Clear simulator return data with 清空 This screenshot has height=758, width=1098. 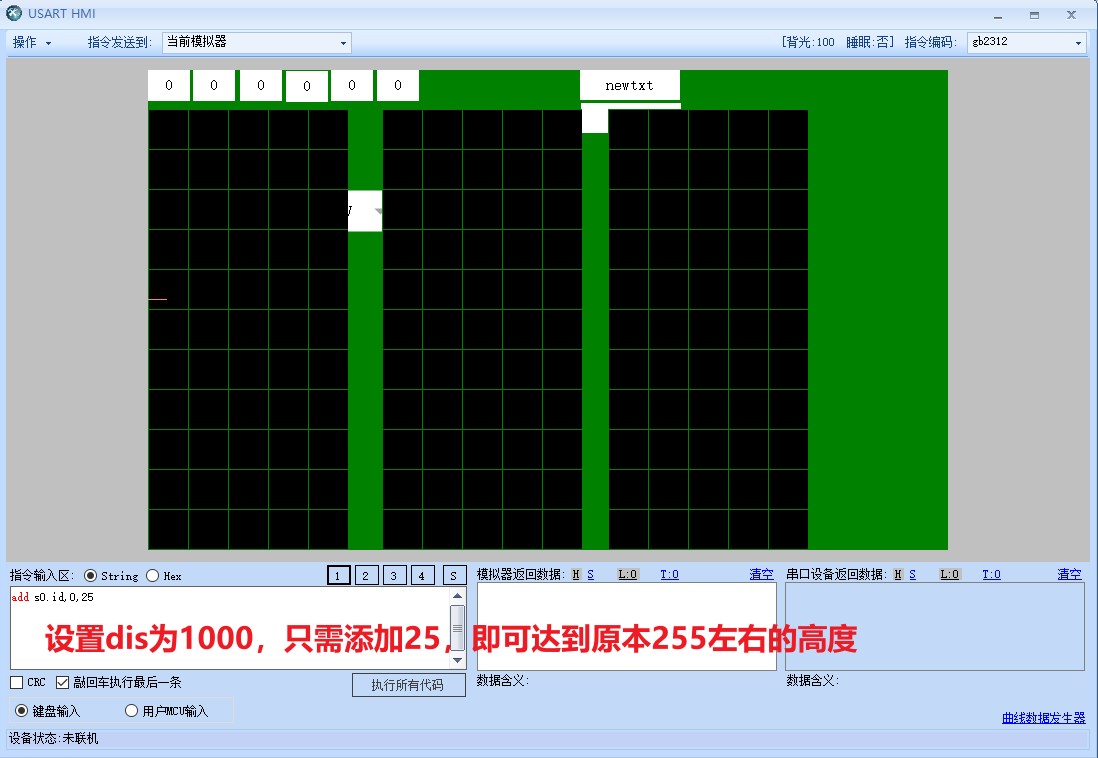point(761,574)
